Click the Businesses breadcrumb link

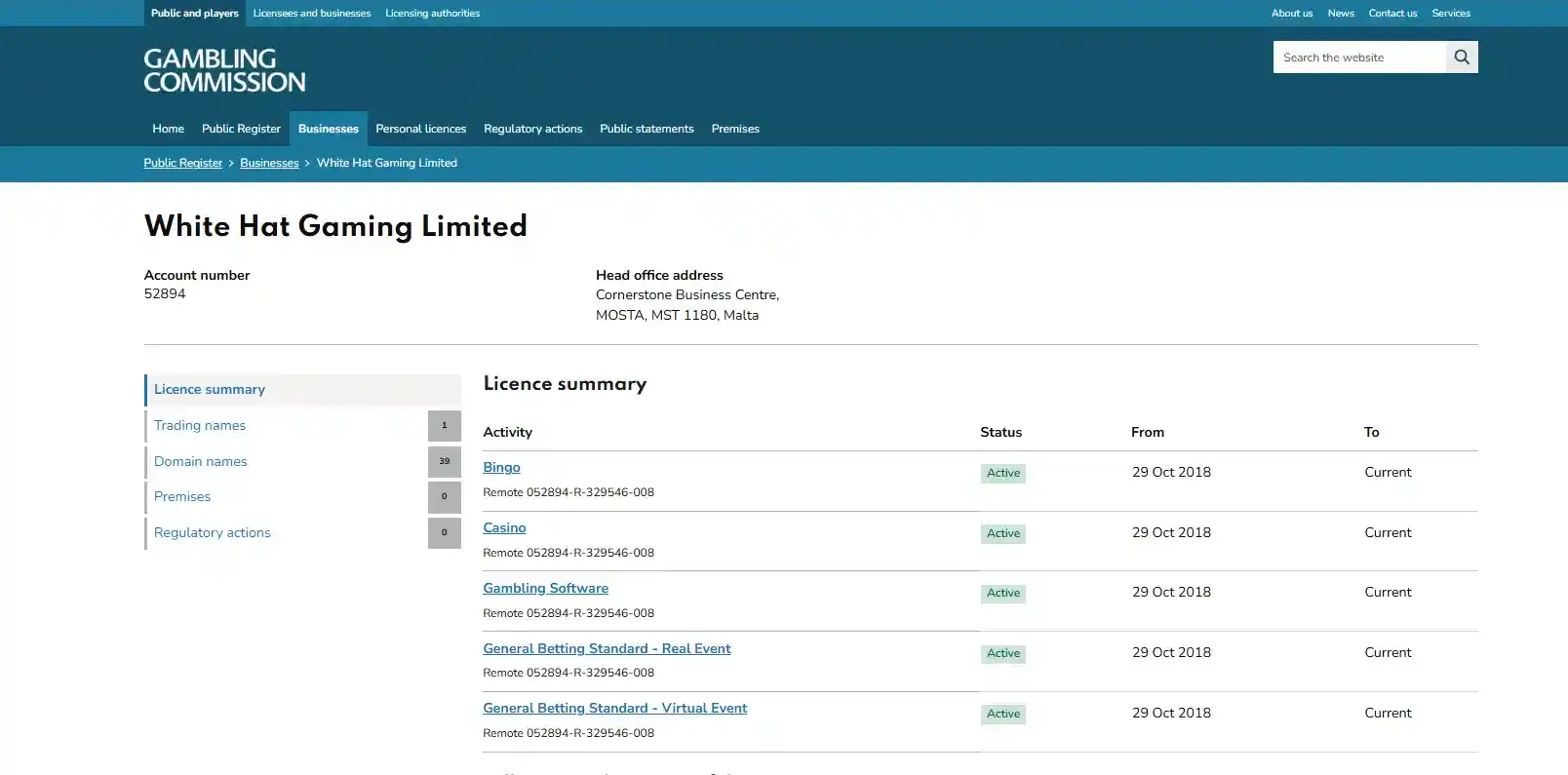click(x=269, y=163)
